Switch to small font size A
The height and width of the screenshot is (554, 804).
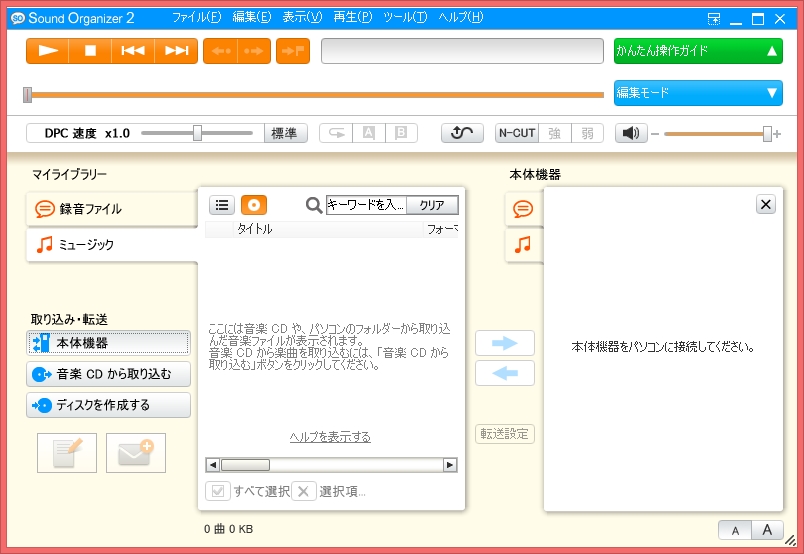[735, 530]
